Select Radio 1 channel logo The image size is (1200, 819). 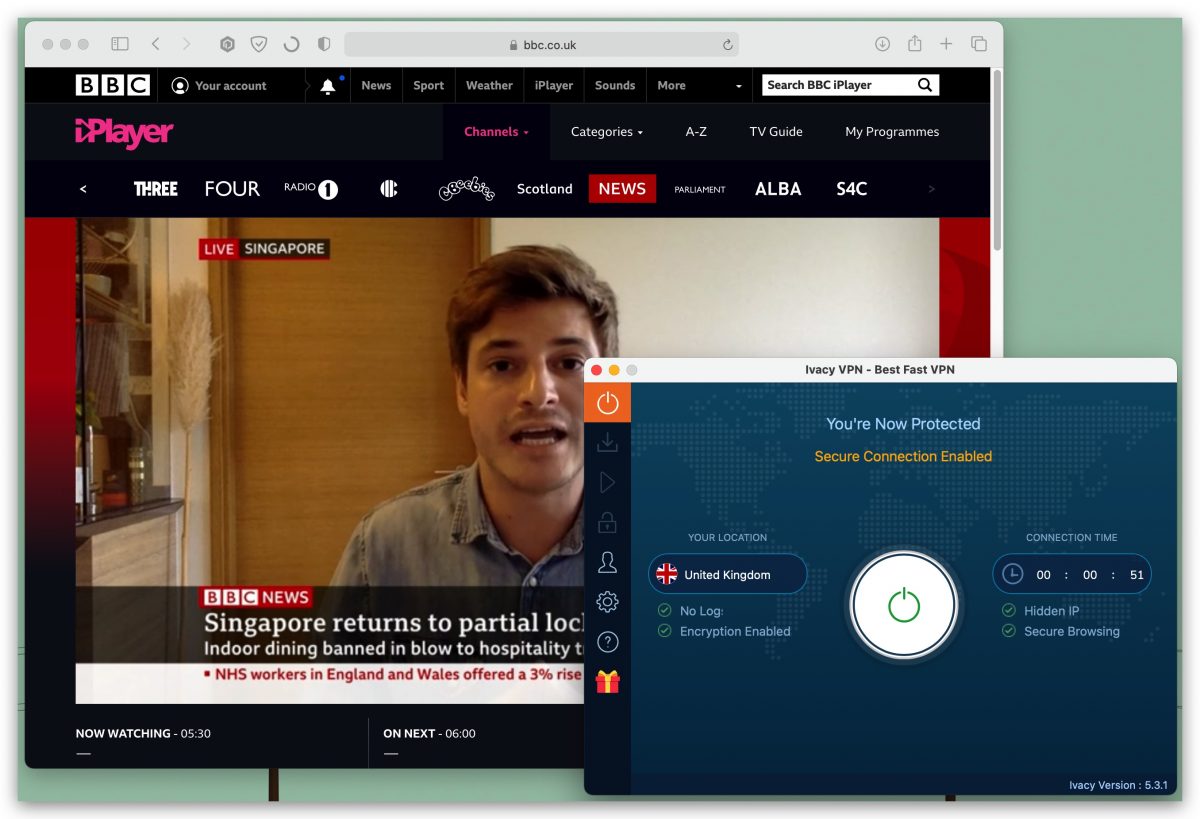coord(311,189)
